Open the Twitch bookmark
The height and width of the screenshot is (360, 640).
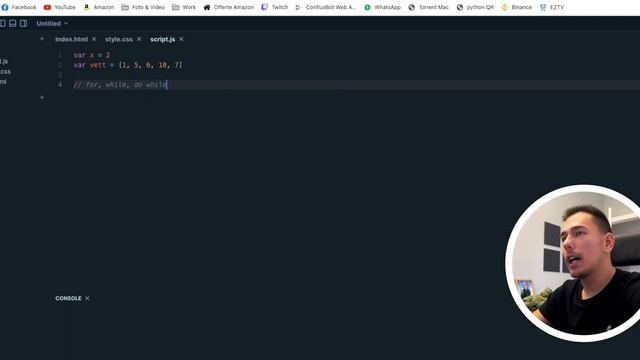(275, 7)
